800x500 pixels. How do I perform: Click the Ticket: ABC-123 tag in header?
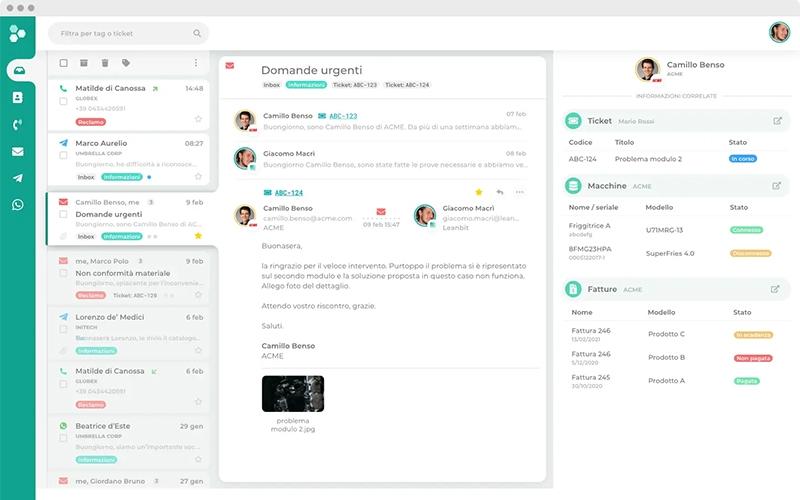tap(355, 85)
